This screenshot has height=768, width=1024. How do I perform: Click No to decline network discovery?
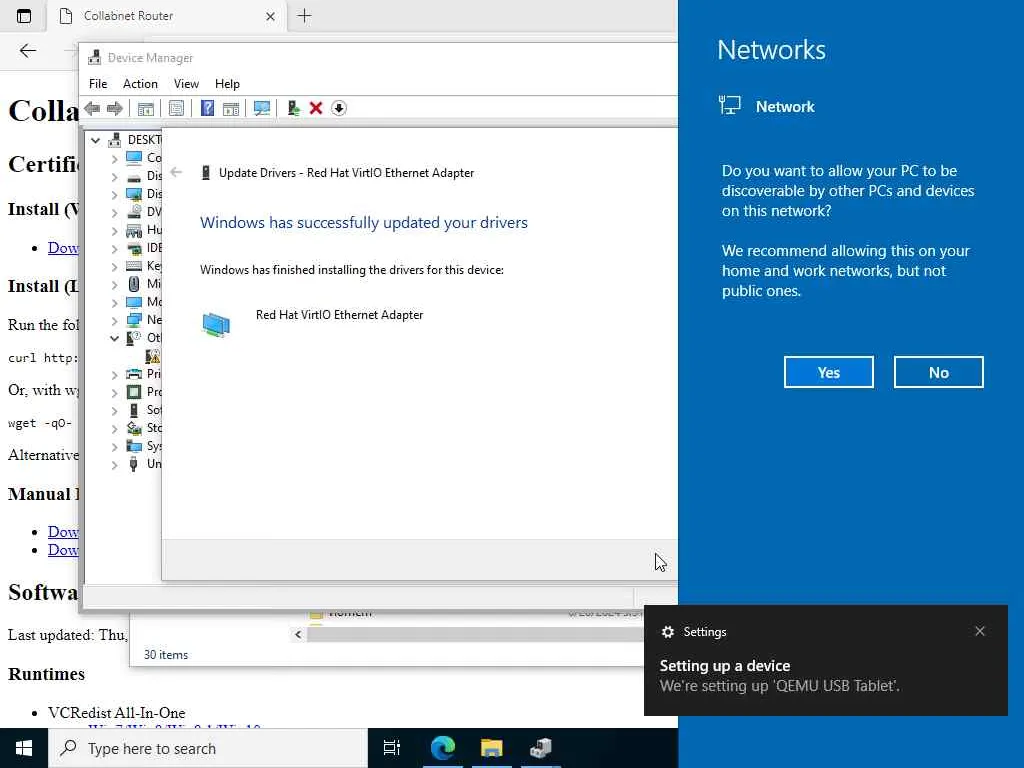tap(938, 372)
